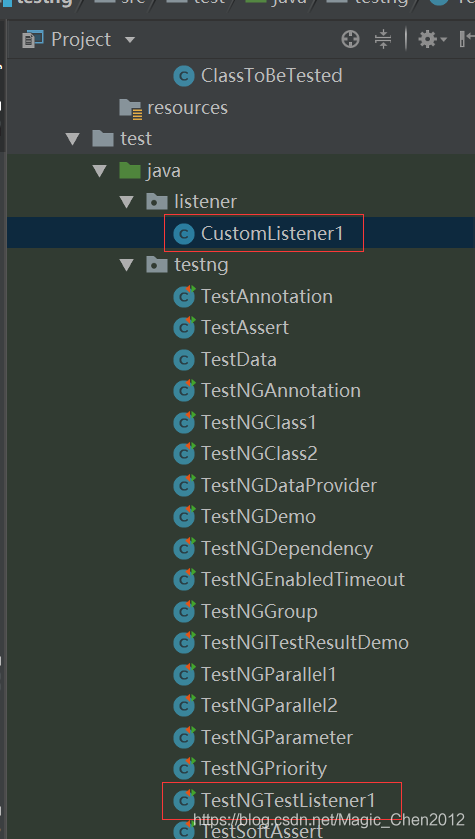Select TestNGITestResultDemo in tree

point(305,643)
